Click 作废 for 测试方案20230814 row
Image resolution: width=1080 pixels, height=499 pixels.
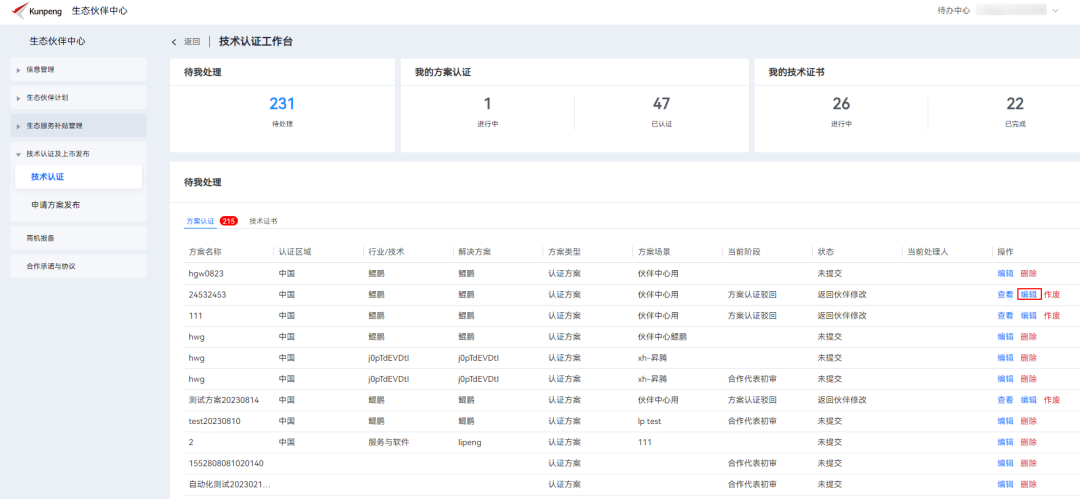(x=1052, y=400)
